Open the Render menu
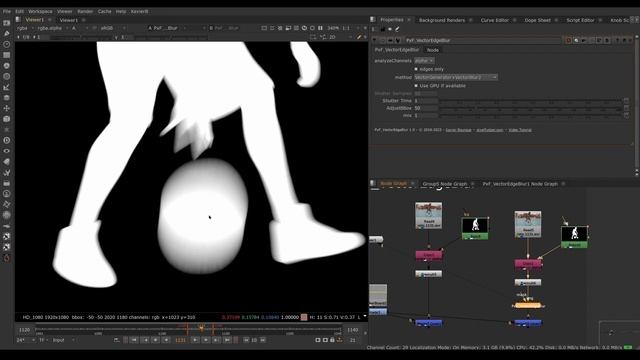640x360 pixels. click(x=85, y=11)
